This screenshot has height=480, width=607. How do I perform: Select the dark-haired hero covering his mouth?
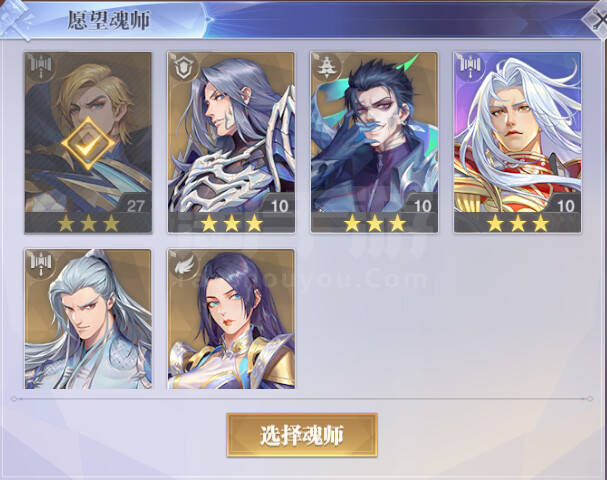tap(374, 142)
